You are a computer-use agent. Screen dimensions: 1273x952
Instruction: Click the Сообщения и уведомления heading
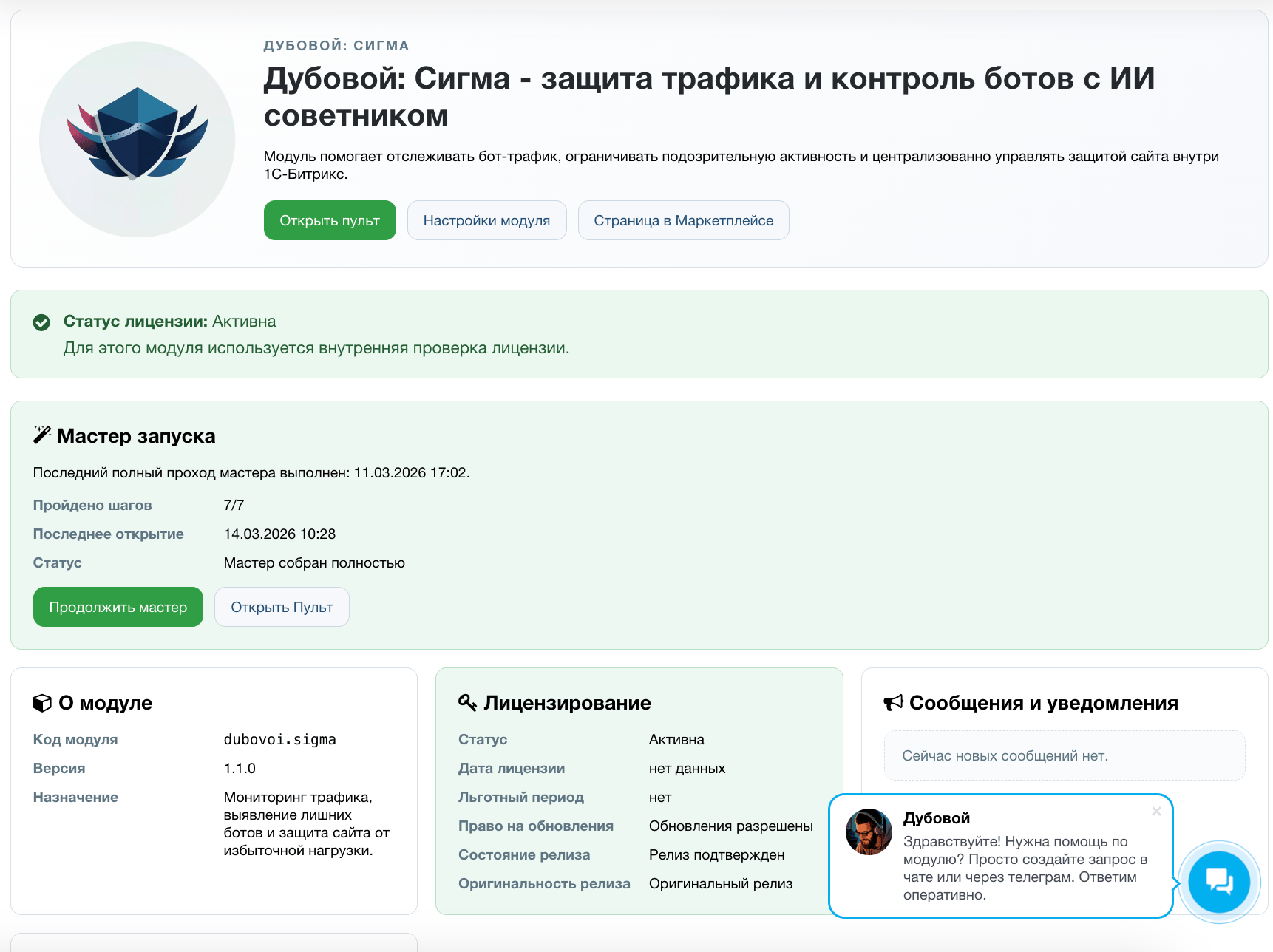pos(1043,703)
